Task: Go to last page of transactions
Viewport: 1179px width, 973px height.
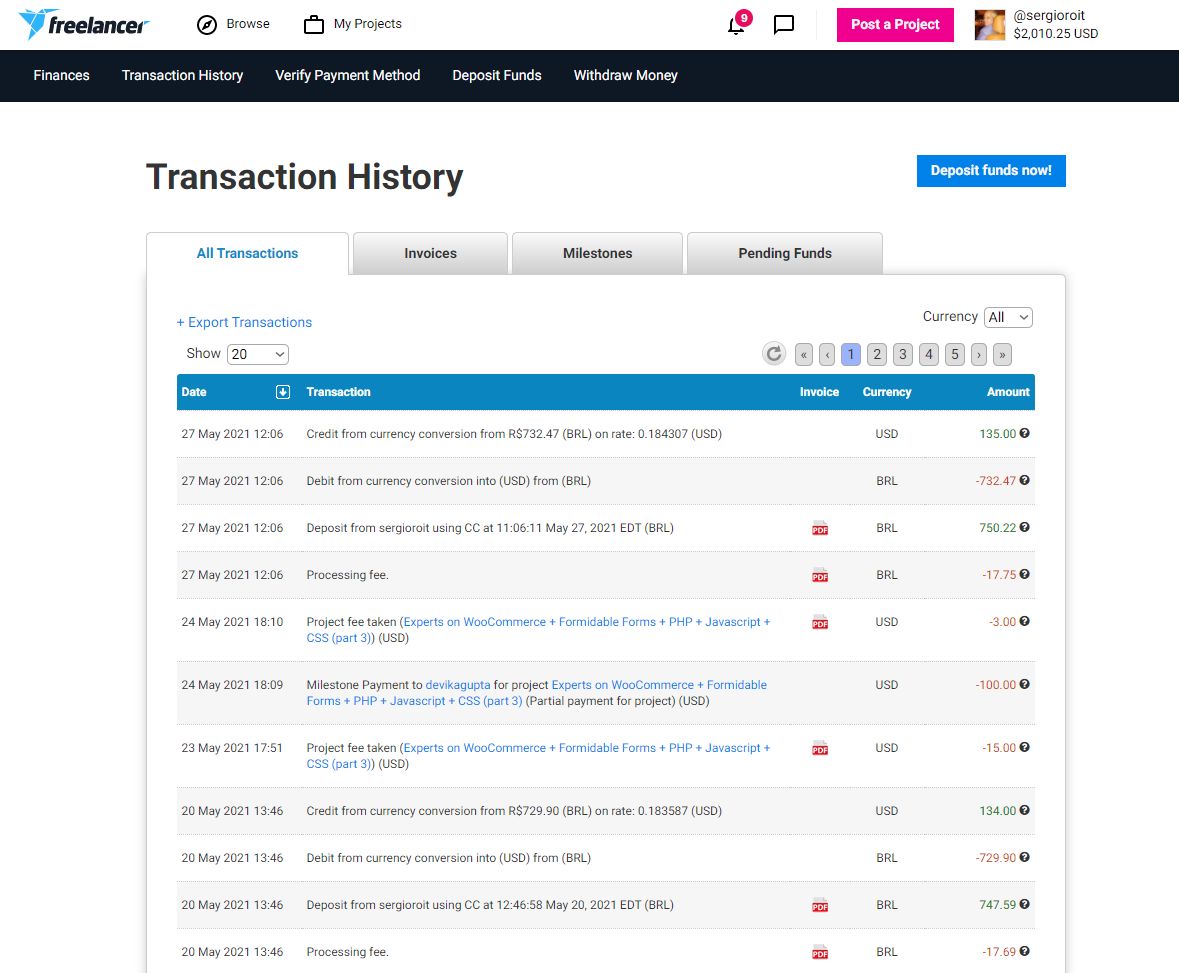Action: pyautogui.click(x=1002, y=354)
